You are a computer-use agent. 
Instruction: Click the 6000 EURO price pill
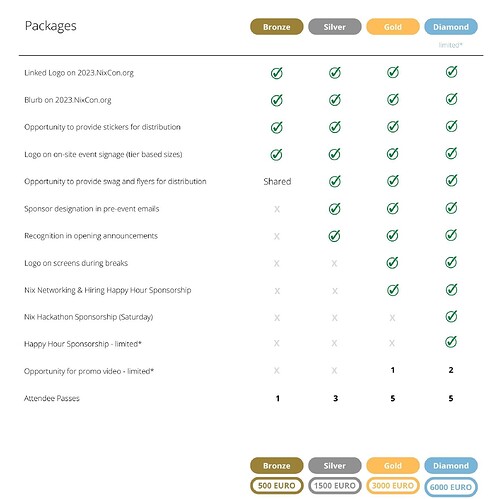tap(451, 487)
